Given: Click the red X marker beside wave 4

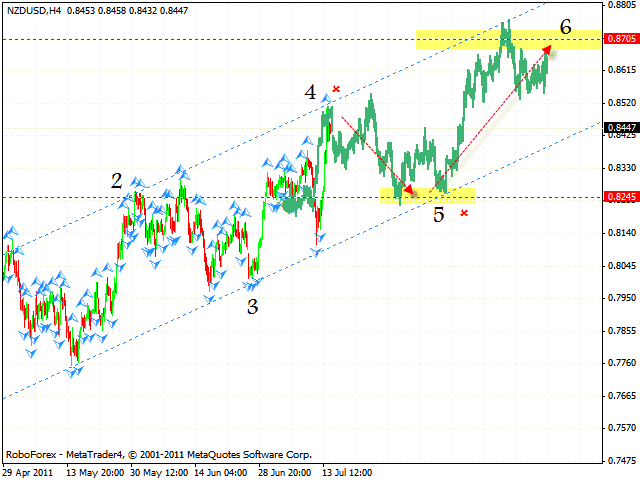Looking at the screenshot, I should pos(337,89).
